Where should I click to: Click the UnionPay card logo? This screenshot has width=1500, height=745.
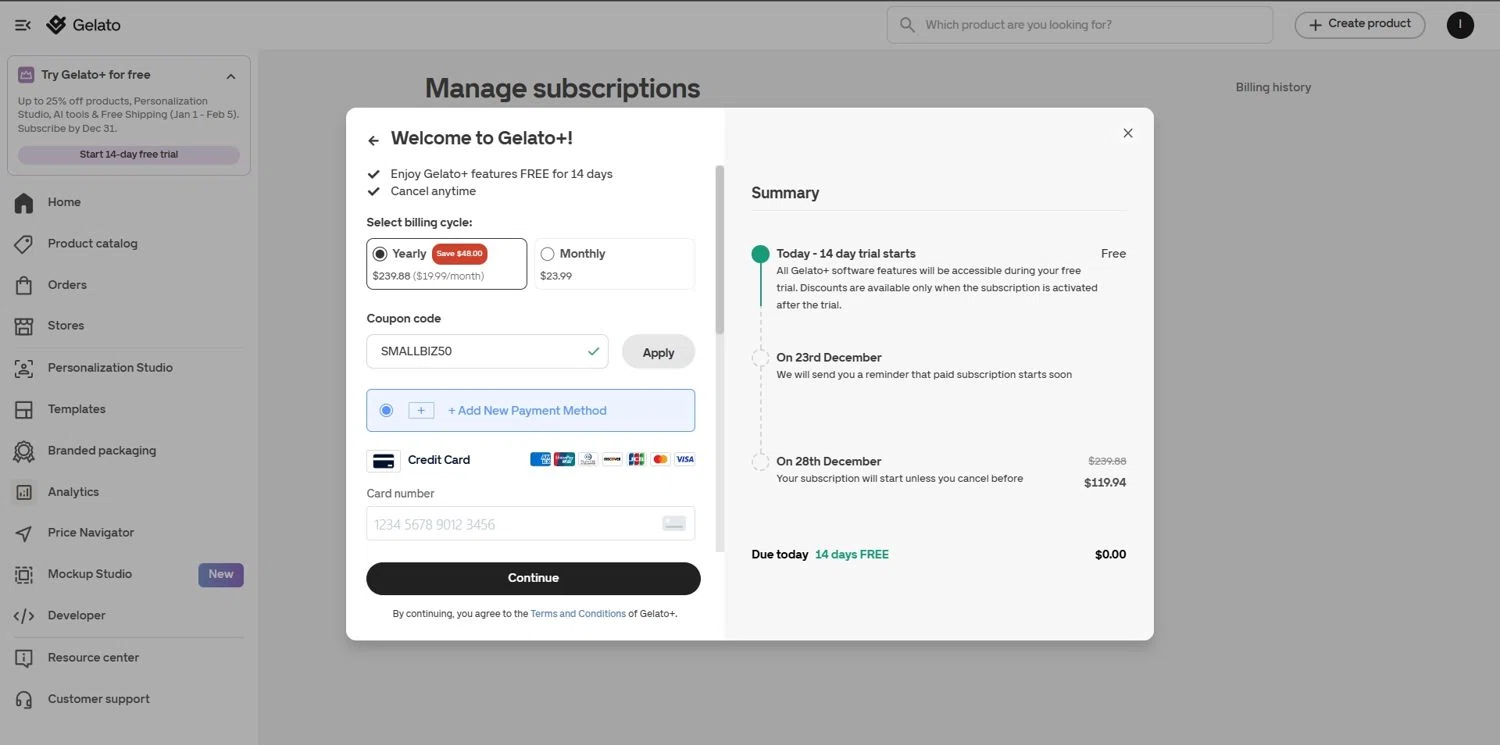point(564,460)
